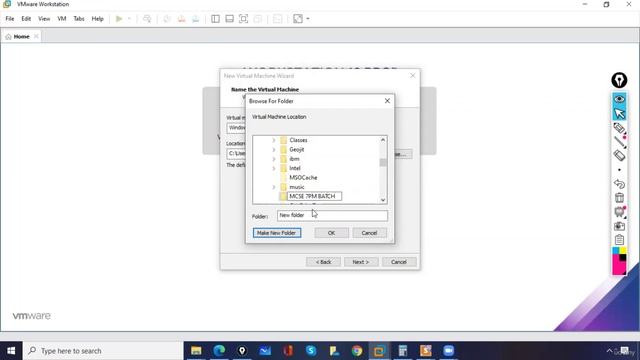Expand the Classes folder in tree

click(x=274, y=140)
